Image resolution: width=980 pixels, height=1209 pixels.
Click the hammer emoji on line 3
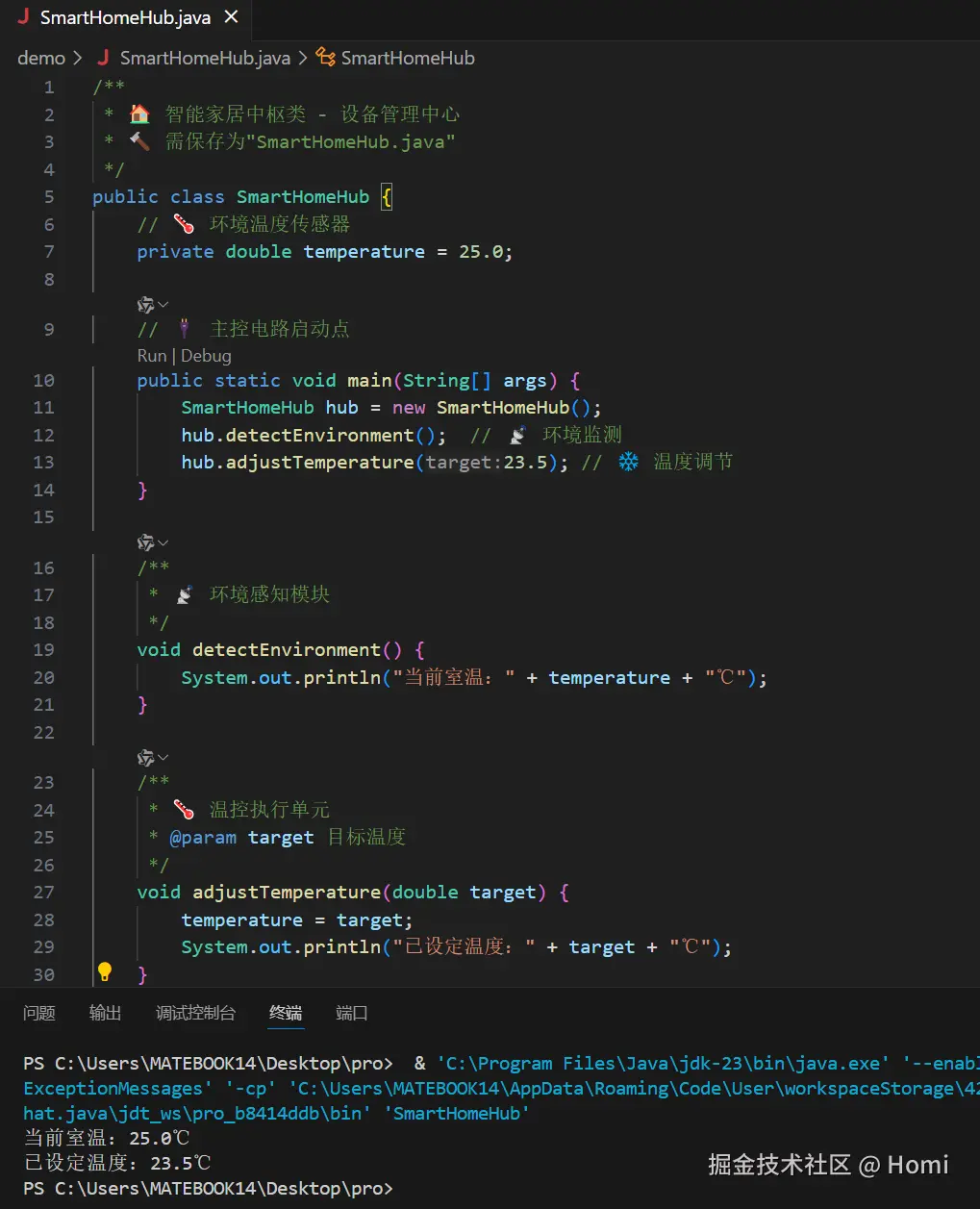(139, 142)
